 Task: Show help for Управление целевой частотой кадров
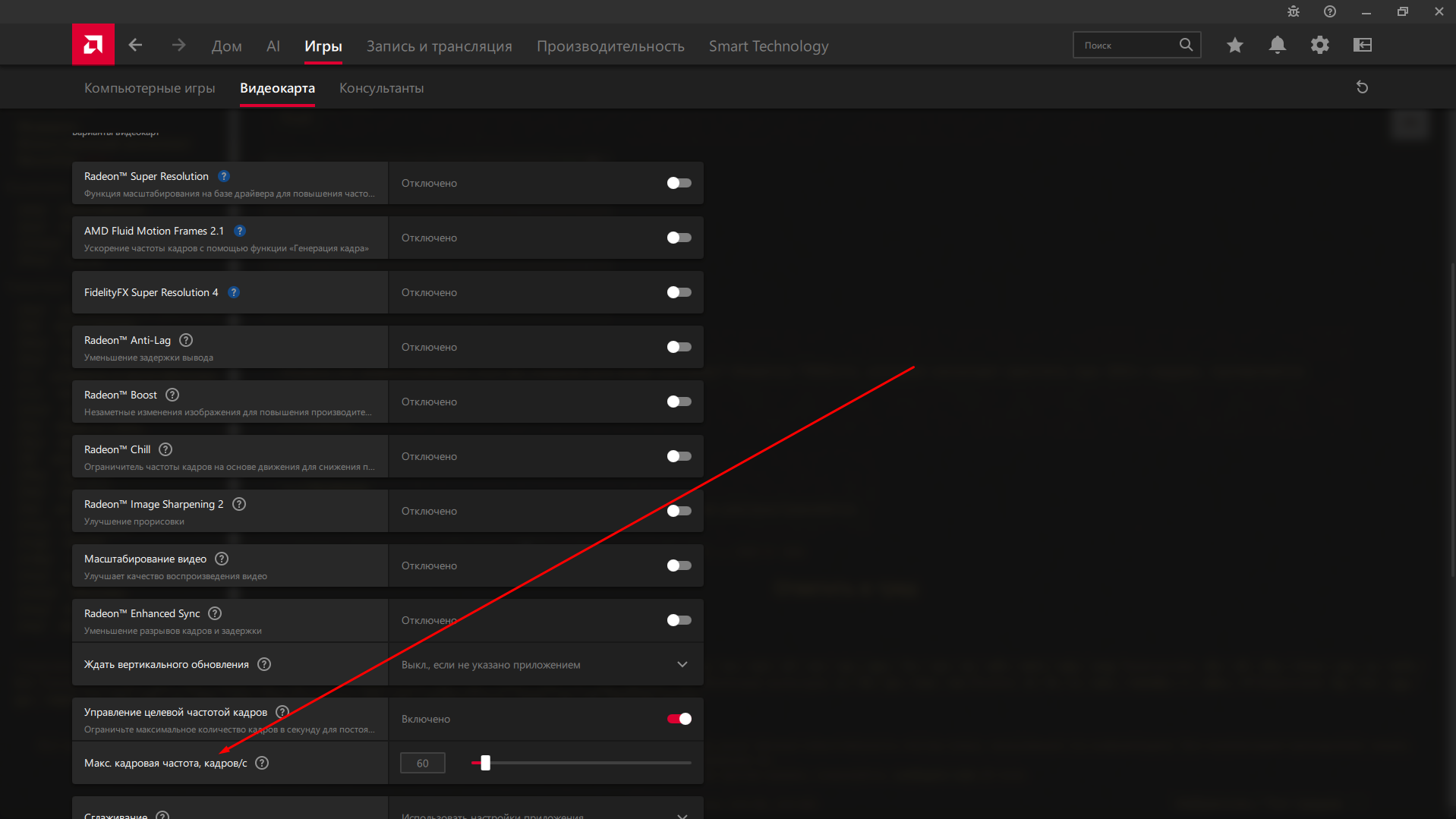282,712
